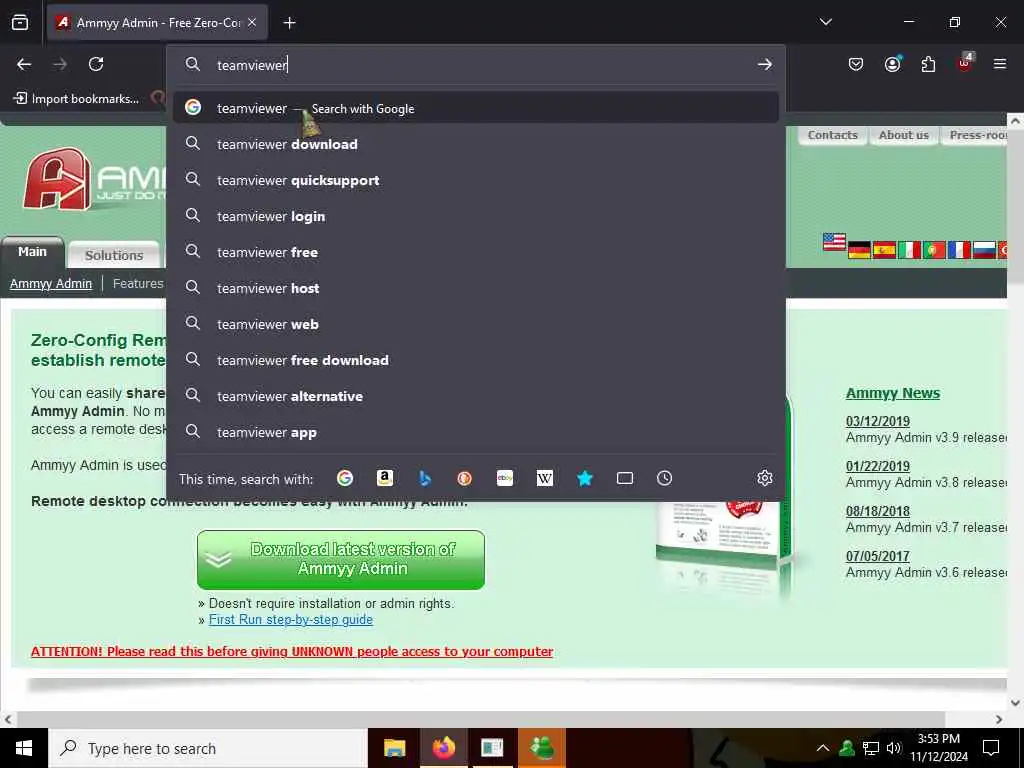This screenshot has width=1024, height=768.
Task: Switch site language with US flag
Action: click(x=834, y=242)
